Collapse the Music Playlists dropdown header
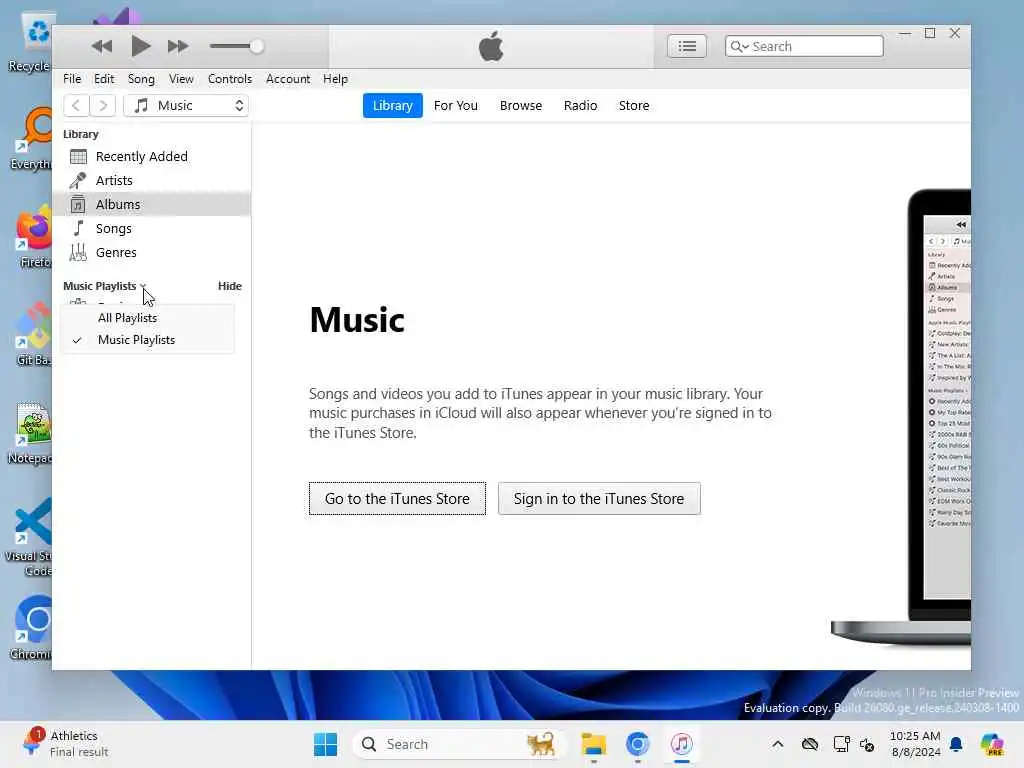 click(x=104, y=286)
